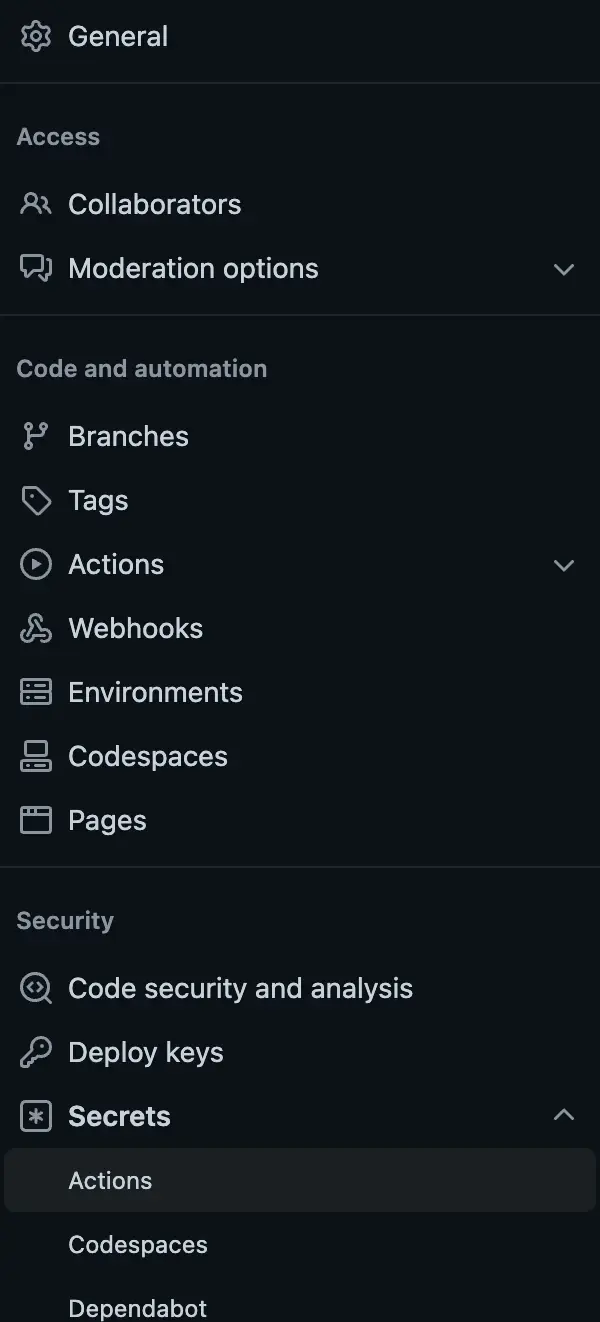This screenshot has height=1322, width=600.
Task: Expand the Moderation options chevron
Action: pos(564,269)
